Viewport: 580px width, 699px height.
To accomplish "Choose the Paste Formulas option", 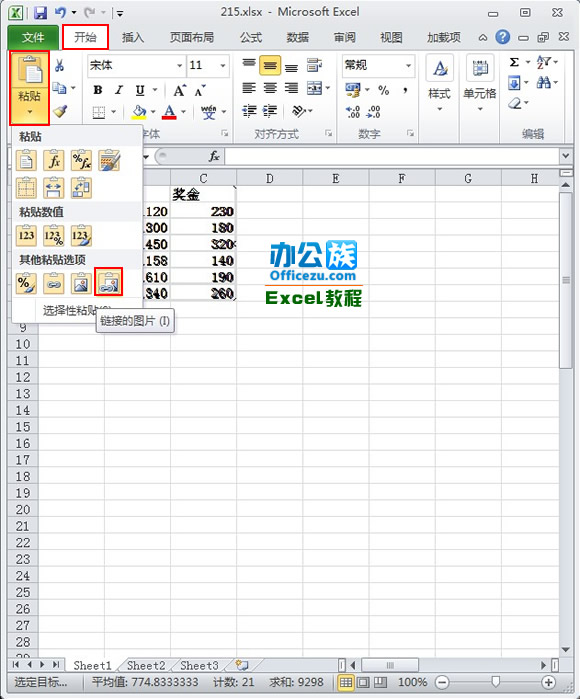I will point(54,161).
